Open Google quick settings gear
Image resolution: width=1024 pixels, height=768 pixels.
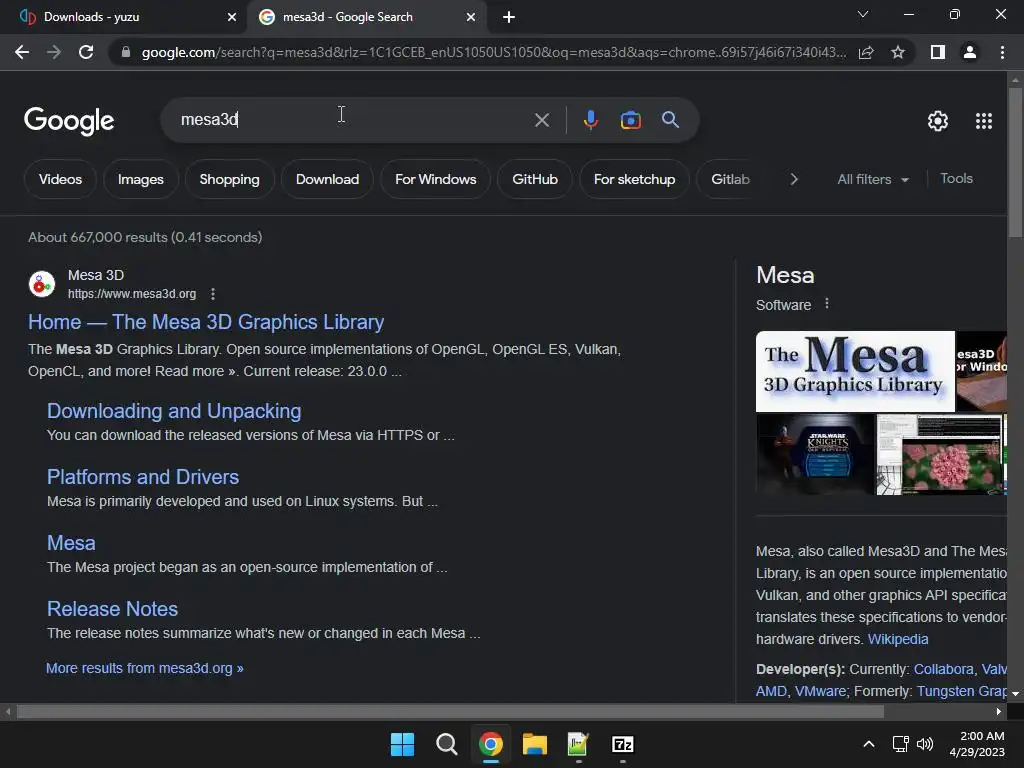tap(938, 121)
